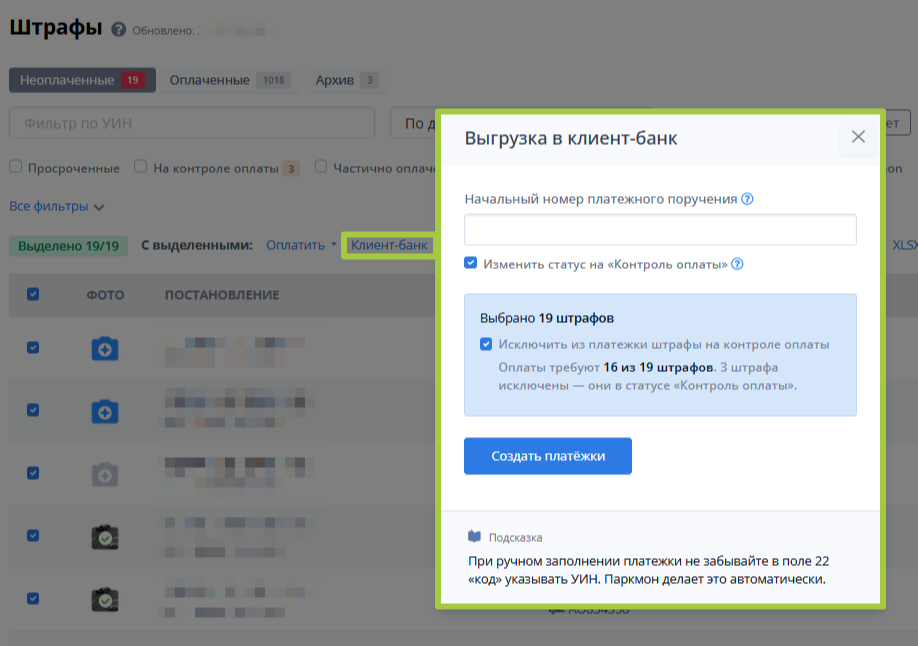
Task: Expand the Все фильтры section
Action: click(57, 207)
